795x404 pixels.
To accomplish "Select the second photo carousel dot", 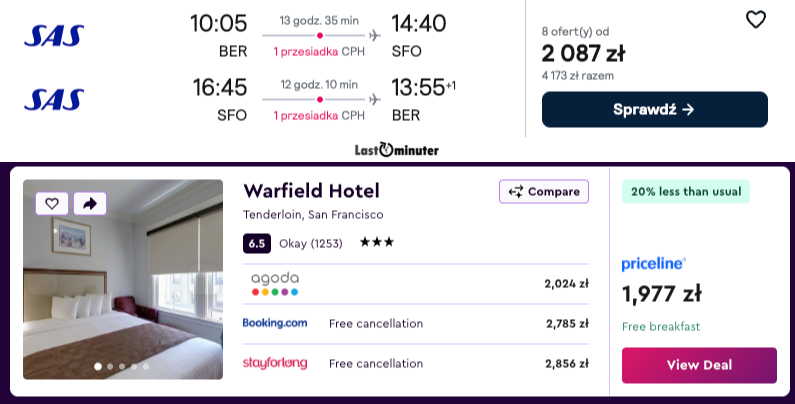I will (x=110, y=367).
